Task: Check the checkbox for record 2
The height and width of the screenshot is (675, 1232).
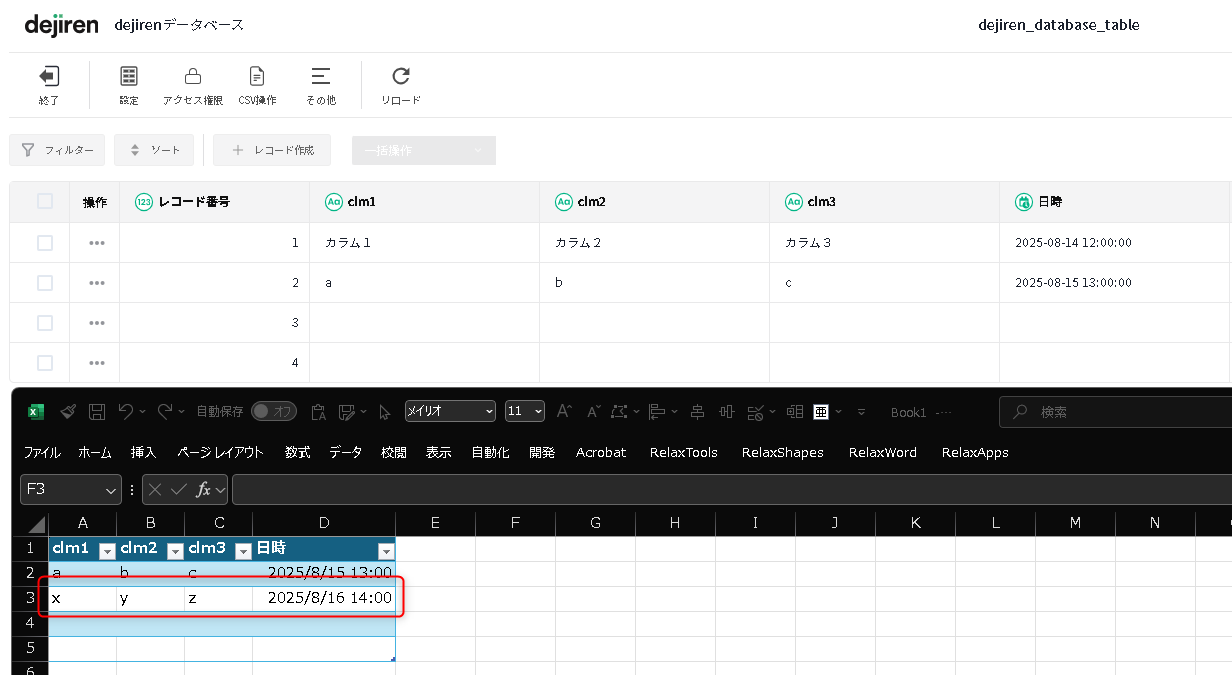Action: 45,283
